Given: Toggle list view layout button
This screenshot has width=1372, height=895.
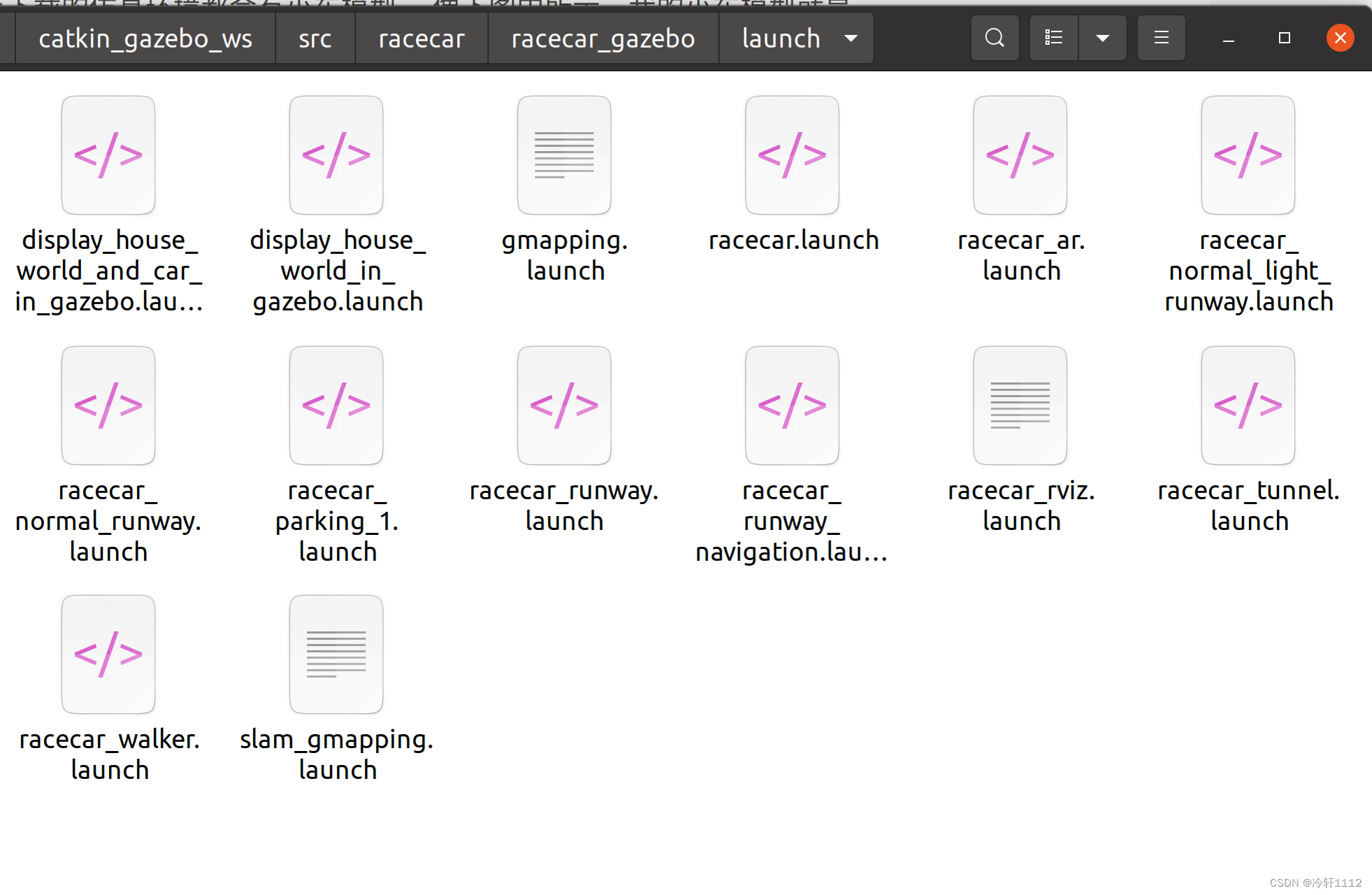Looking at the screenshot, I should pyautogui.click(x=1053, y=38).
